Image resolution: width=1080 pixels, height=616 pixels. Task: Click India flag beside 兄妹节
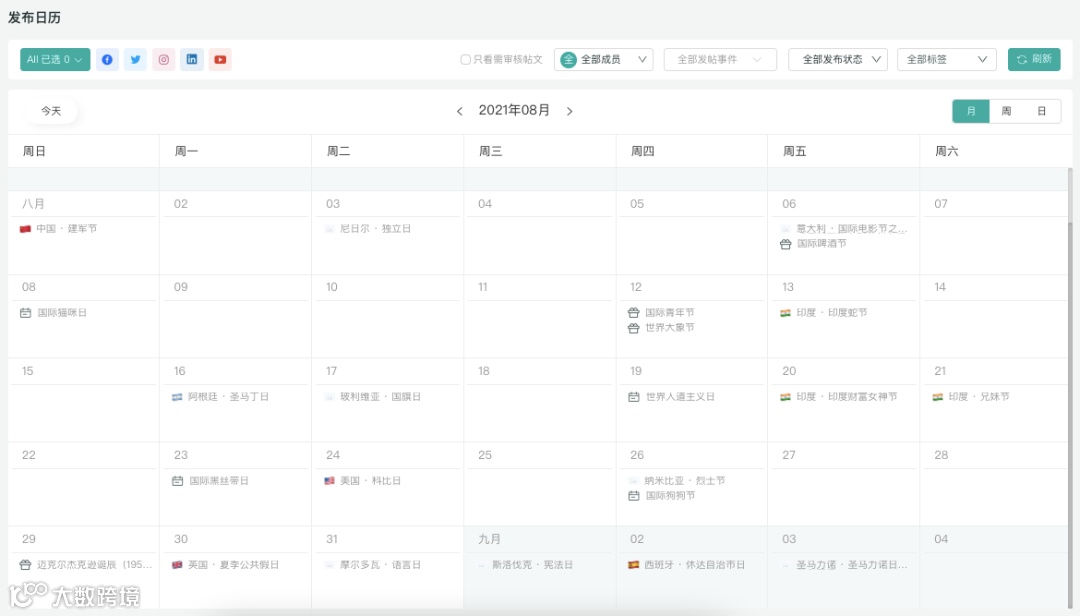coord(937,397)
